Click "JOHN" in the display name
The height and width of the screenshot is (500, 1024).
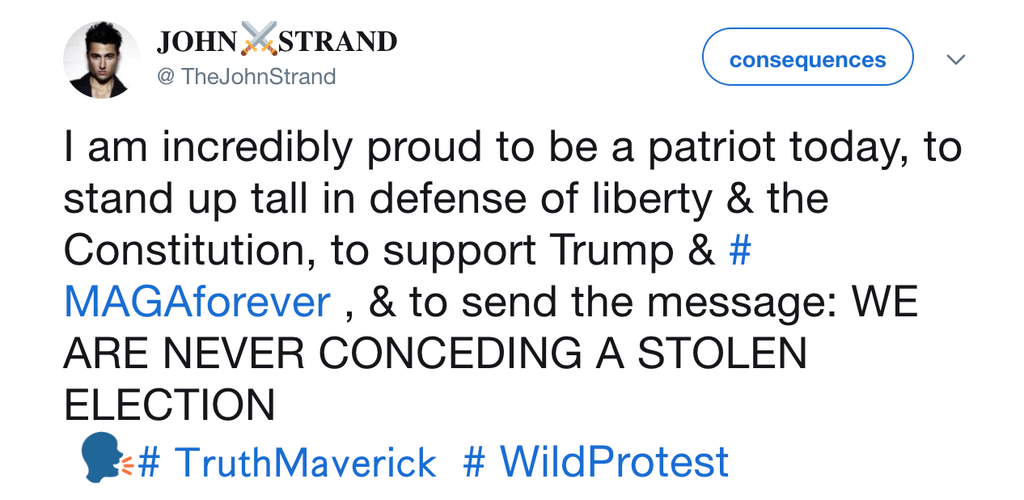(198, 42)
